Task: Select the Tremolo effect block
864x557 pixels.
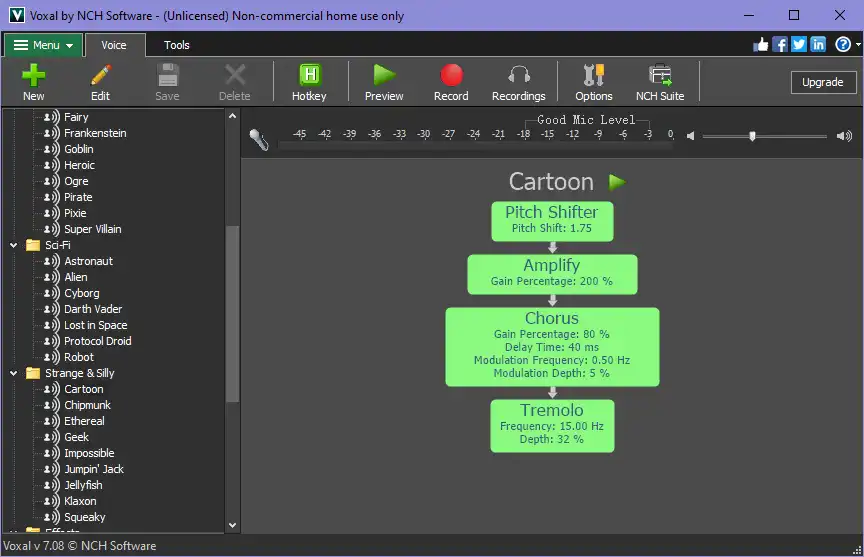Action: [552, 426]
